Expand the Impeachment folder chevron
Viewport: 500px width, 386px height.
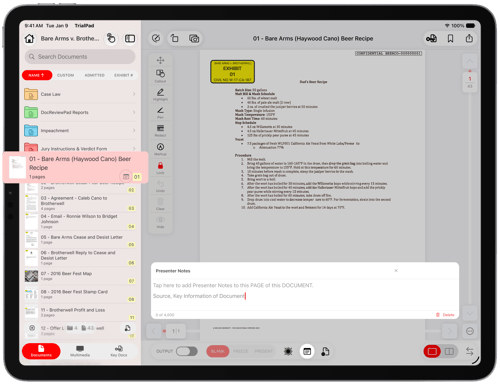click(134, 130)
